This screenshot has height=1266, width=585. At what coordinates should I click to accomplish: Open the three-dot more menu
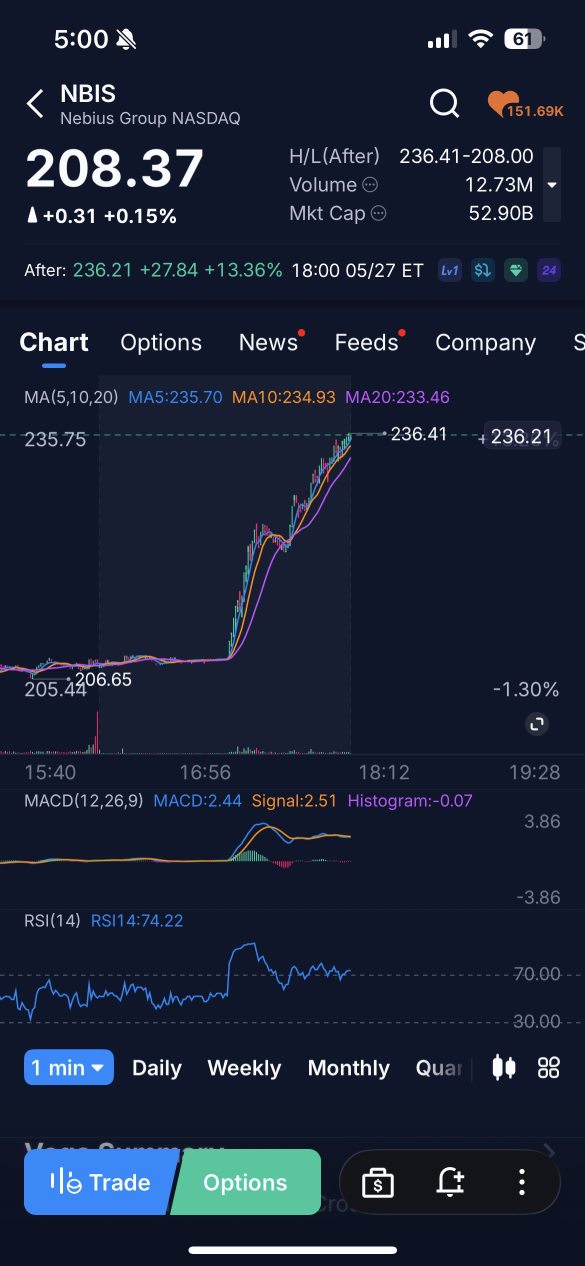[x=521, y=1183]
